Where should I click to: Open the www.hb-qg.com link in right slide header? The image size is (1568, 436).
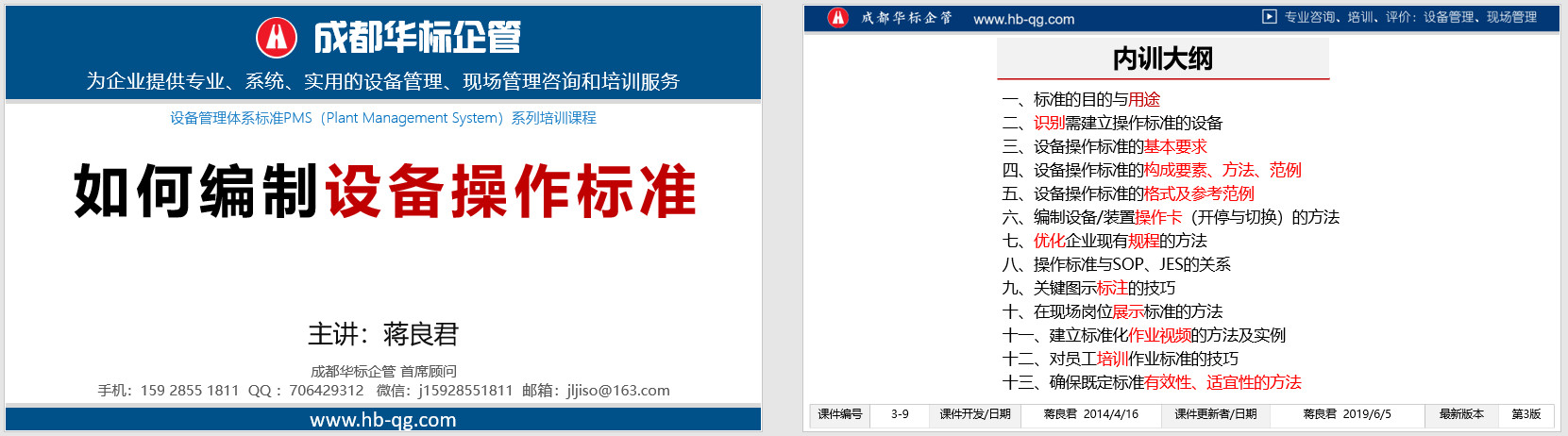point(1023,19)
